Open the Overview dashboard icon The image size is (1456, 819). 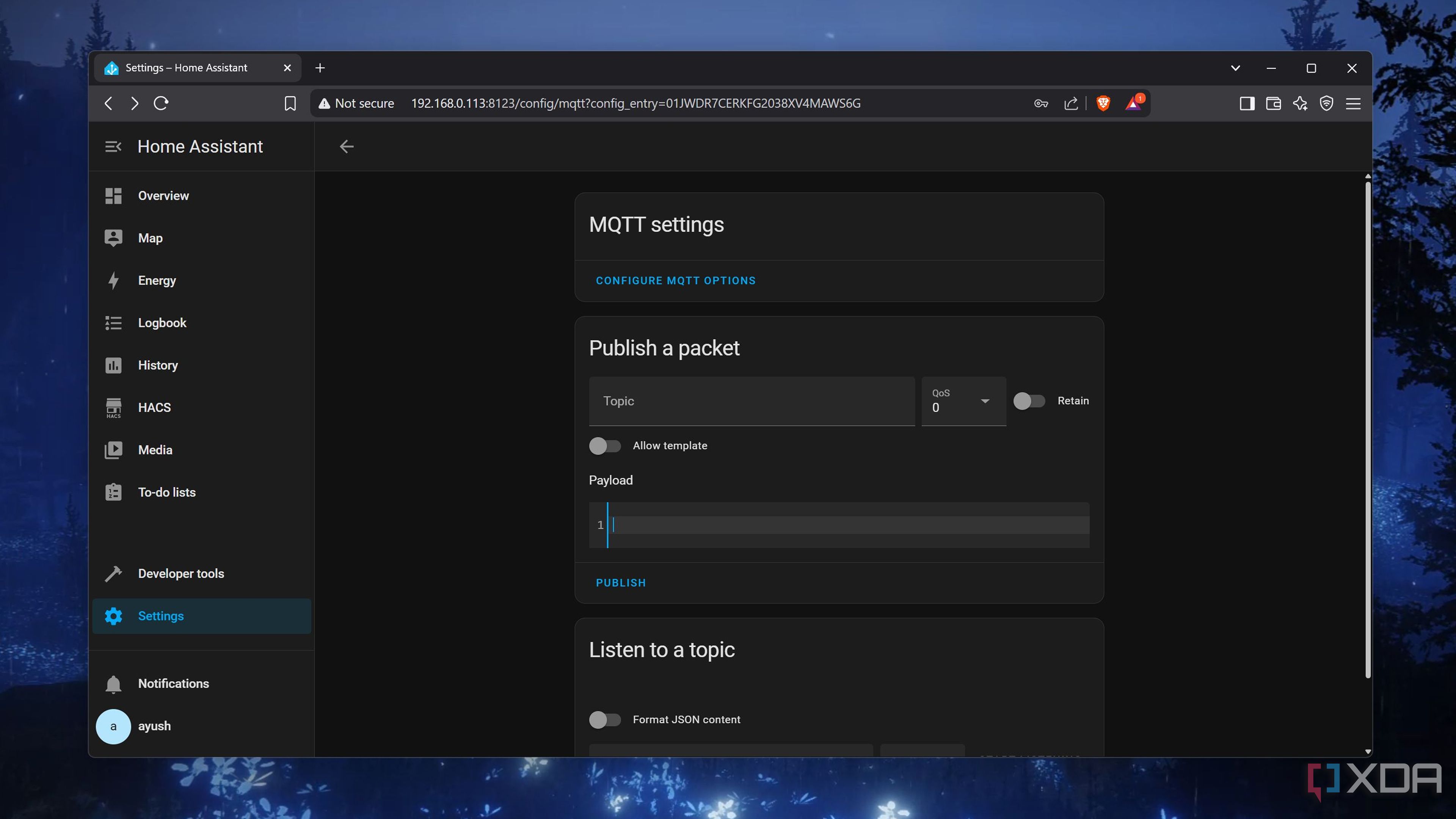(x=113, y=196)
